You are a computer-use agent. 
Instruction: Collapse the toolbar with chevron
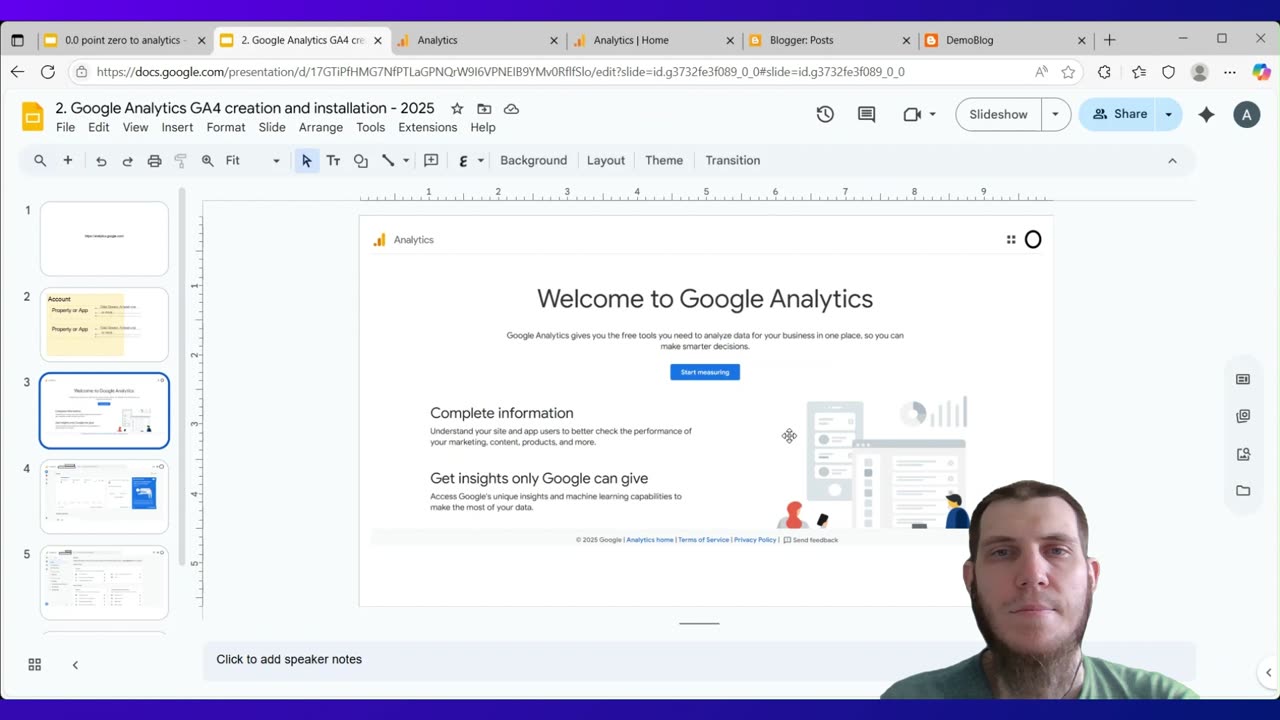point(1173,160)
